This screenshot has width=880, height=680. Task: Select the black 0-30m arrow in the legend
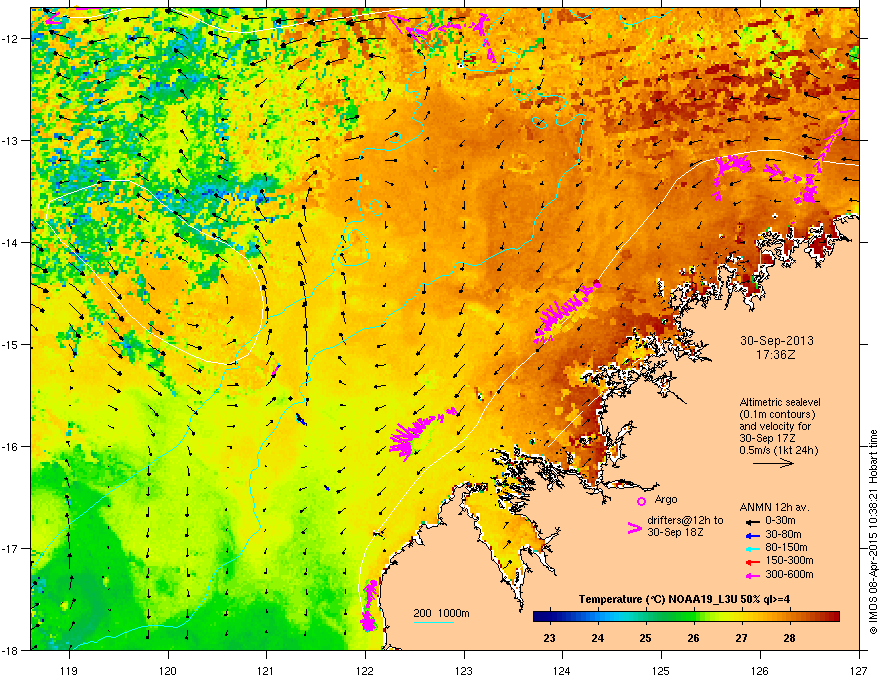pyautogui.click(x=753, y=521)
